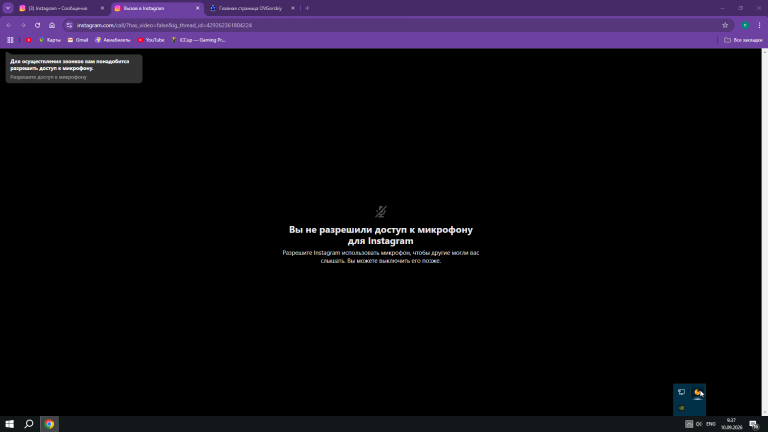Open the tab search dropdown arrow
This screenshot has width=768, height=432.
coord(8,8)
